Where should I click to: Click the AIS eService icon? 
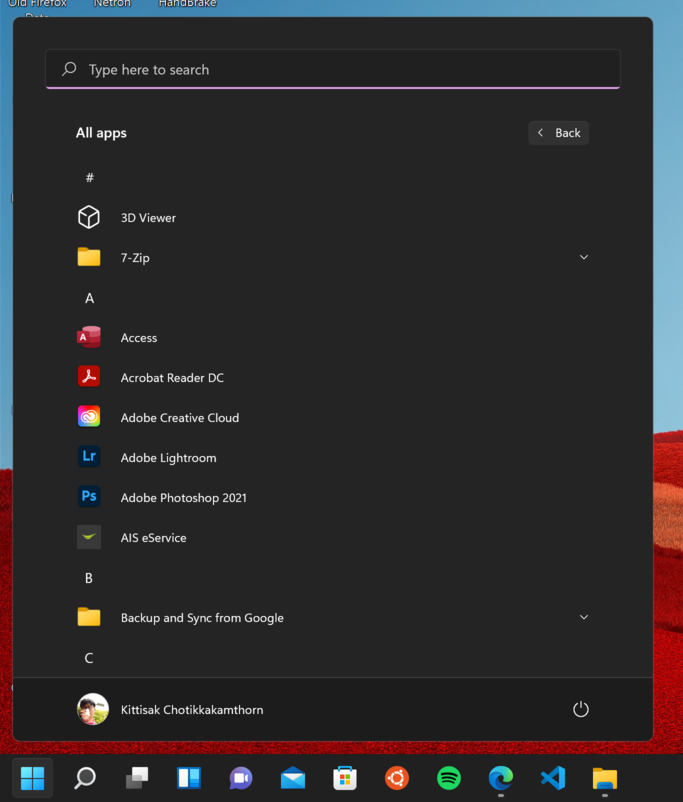pyautogui.click(x=89, y=537)
